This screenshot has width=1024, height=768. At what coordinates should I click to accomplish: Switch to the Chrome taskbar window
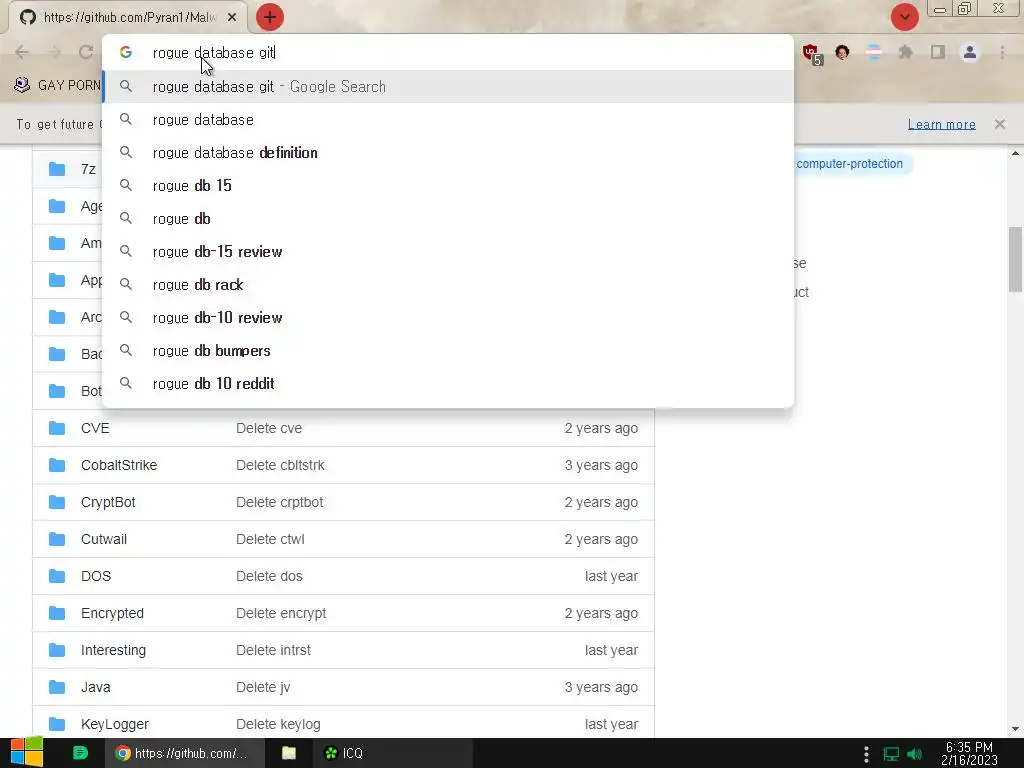[185, 753]
